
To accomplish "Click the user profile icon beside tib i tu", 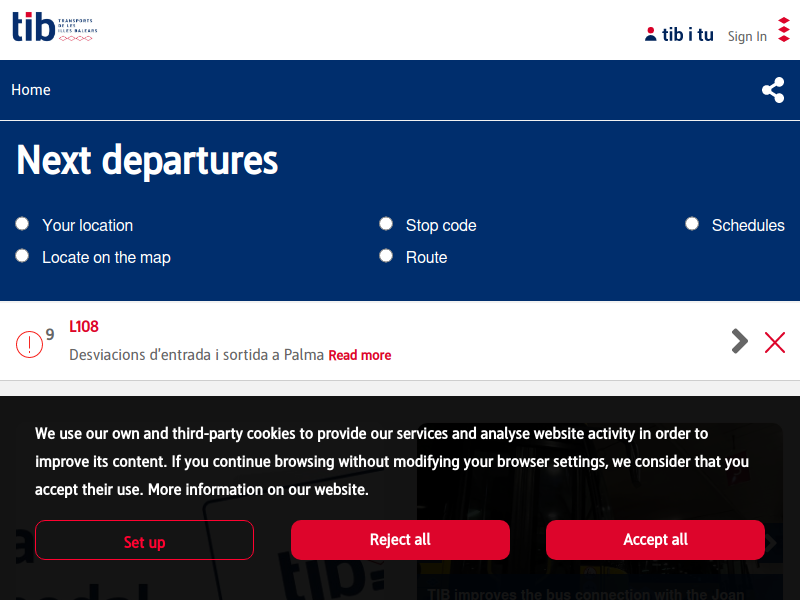I will tap(651, 34).
